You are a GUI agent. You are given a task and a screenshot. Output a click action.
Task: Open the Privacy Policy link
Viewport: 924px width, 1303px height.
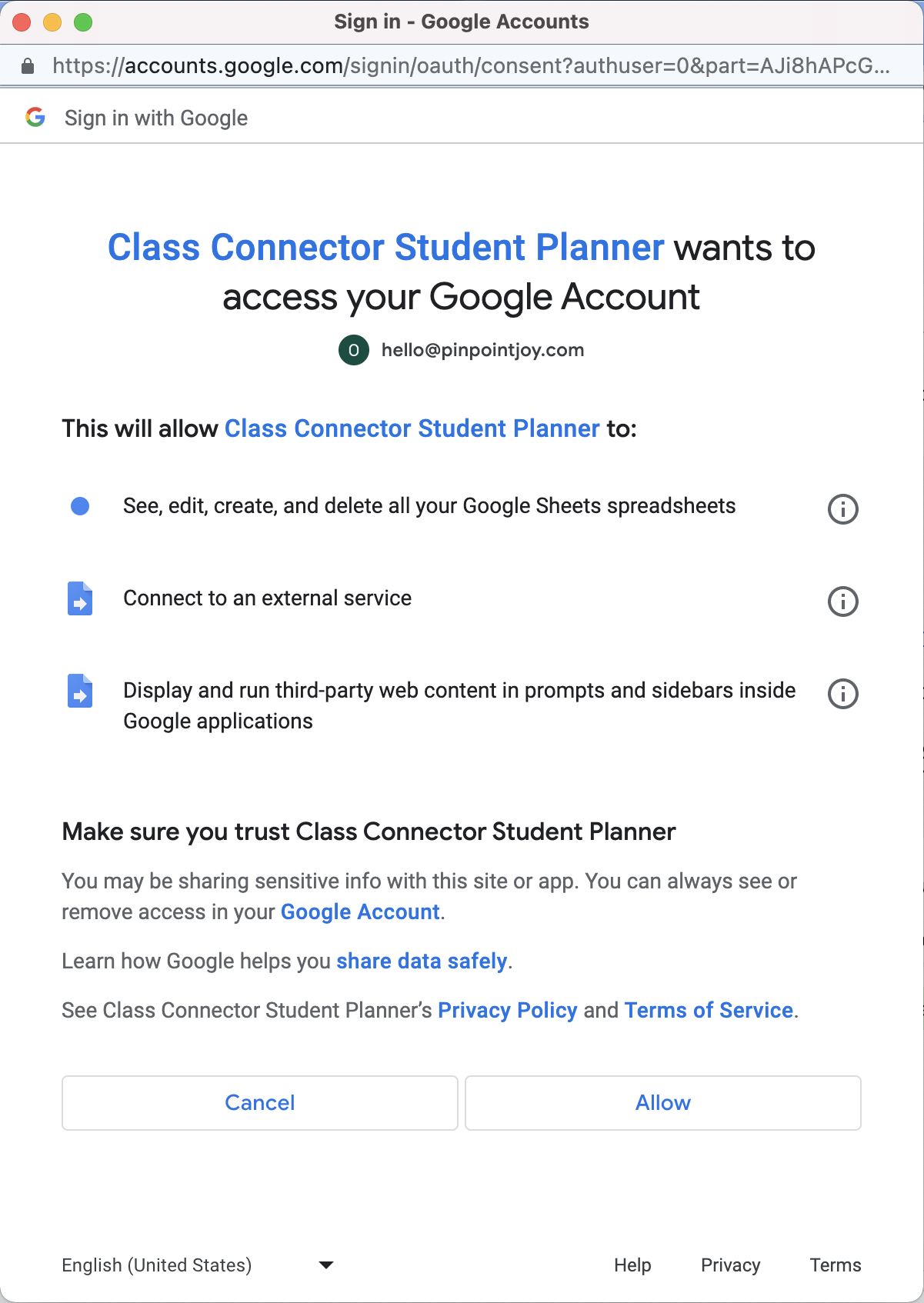(x=508, y=1010)
